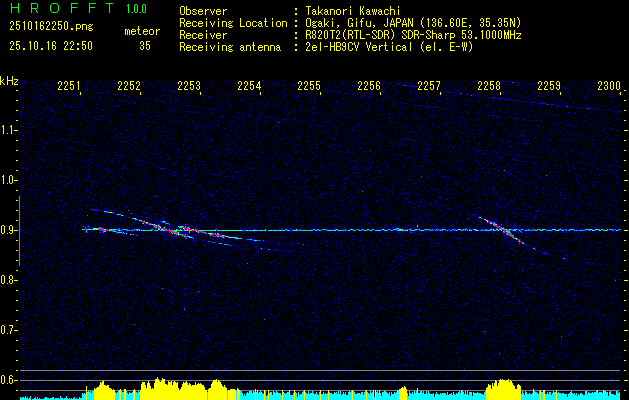Screen dimensions: 629x400
Task: Click the 1.0 kHz frequency label
Action: 8,181
